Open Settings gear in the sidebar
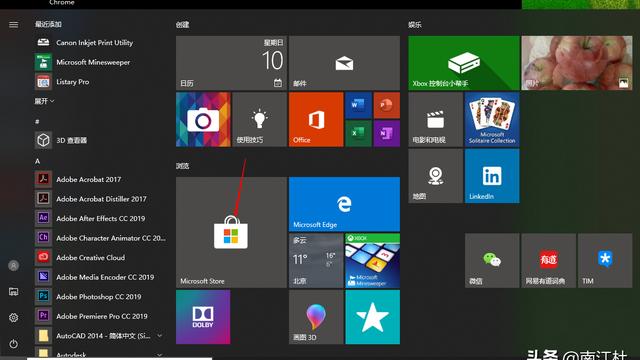 (x=13, y=317)
